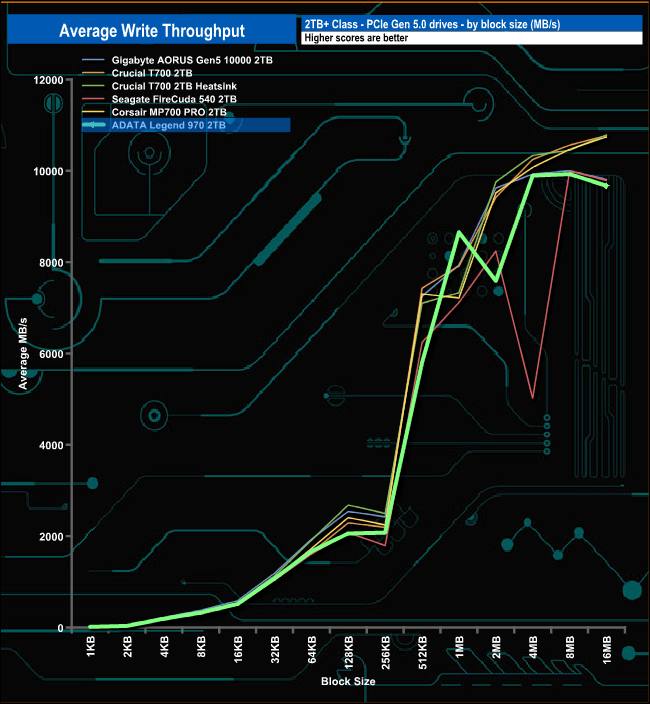The height and width of the screenshot is (704, 650).
Task: Click the 8MB block size label
Action: point(570,647)
